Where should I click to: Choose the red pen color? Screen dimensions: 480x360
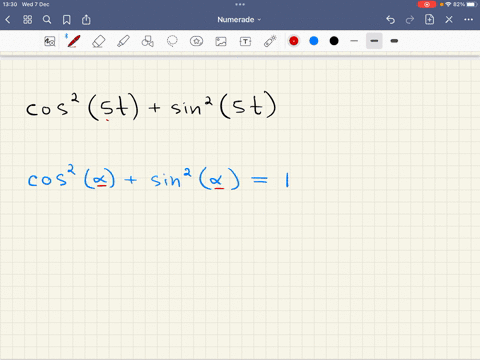(294, 41)
